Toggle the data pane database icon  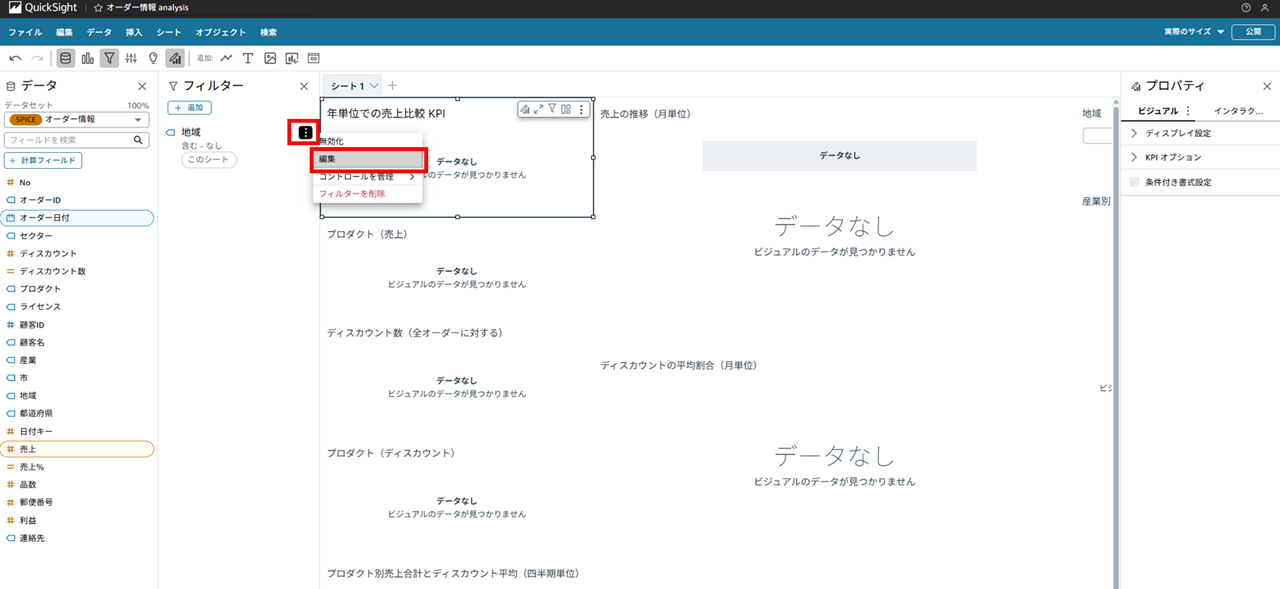click(65, 58)
